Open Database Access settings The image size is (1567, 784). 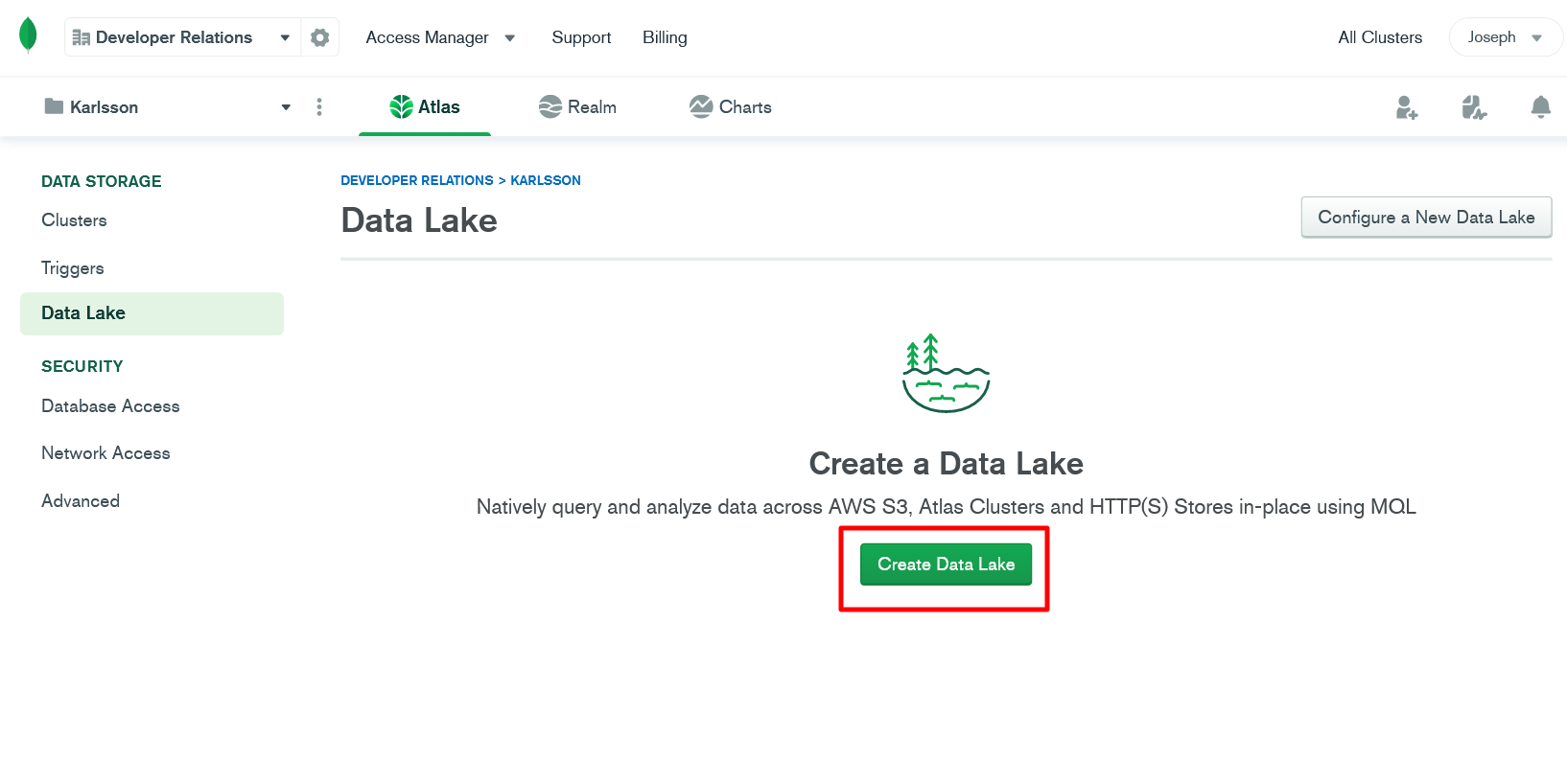110,406
